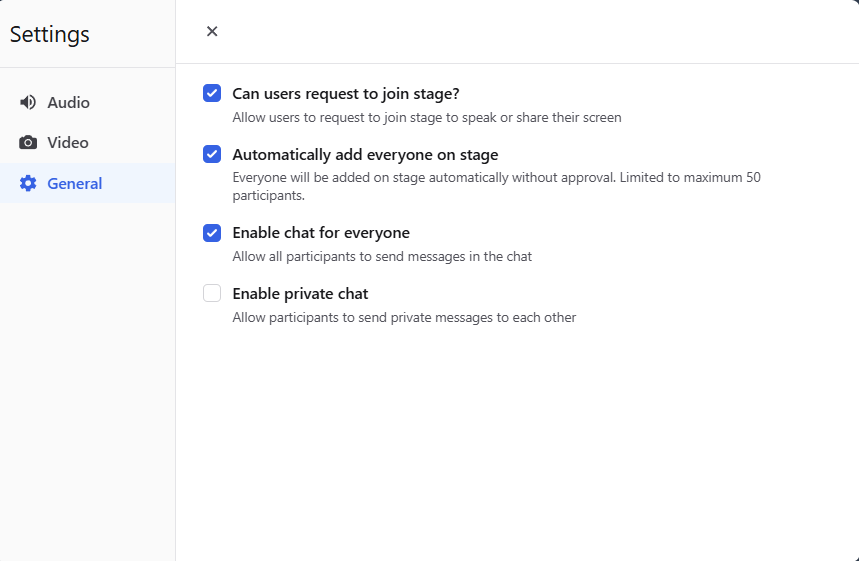
Task: Switch to the Audio settings tab
Action: 68,103
